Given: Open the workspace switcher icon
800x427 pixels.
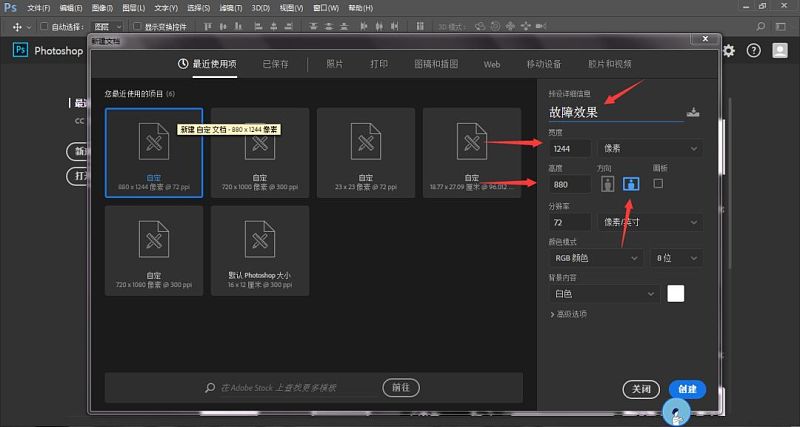Looking at the screenshot, I should point(781,27).
